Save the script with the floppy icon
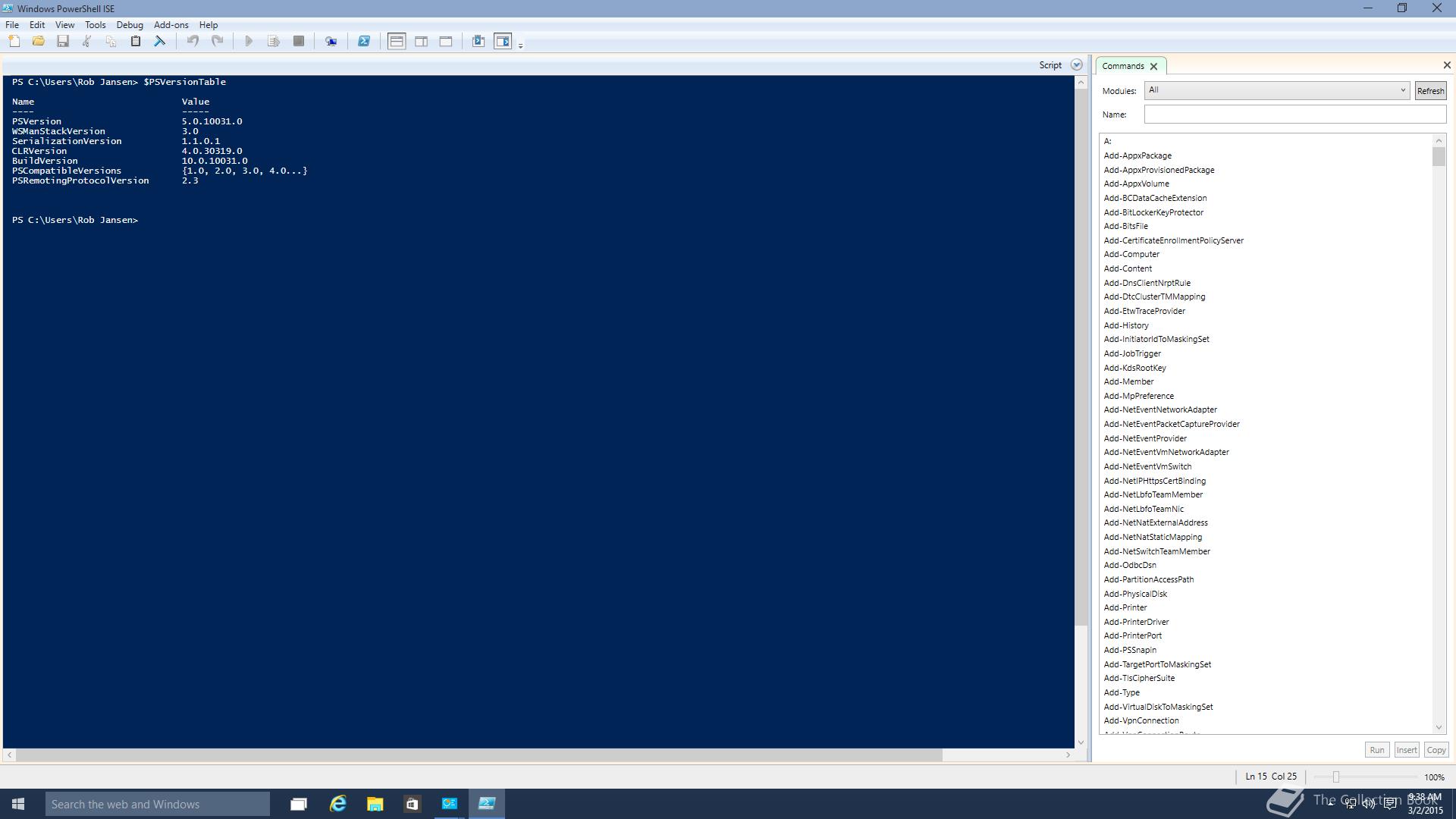Image resolution: width=1456 pixels, height=819 pixels. click(x=63, y=42)
